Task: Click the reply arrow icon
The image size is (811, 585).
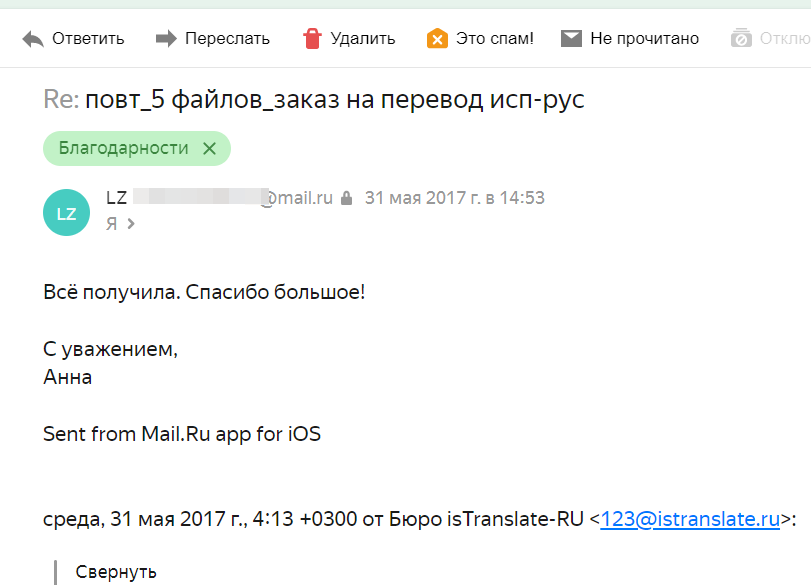Action: pyautogui.click(x=33, y=39)
